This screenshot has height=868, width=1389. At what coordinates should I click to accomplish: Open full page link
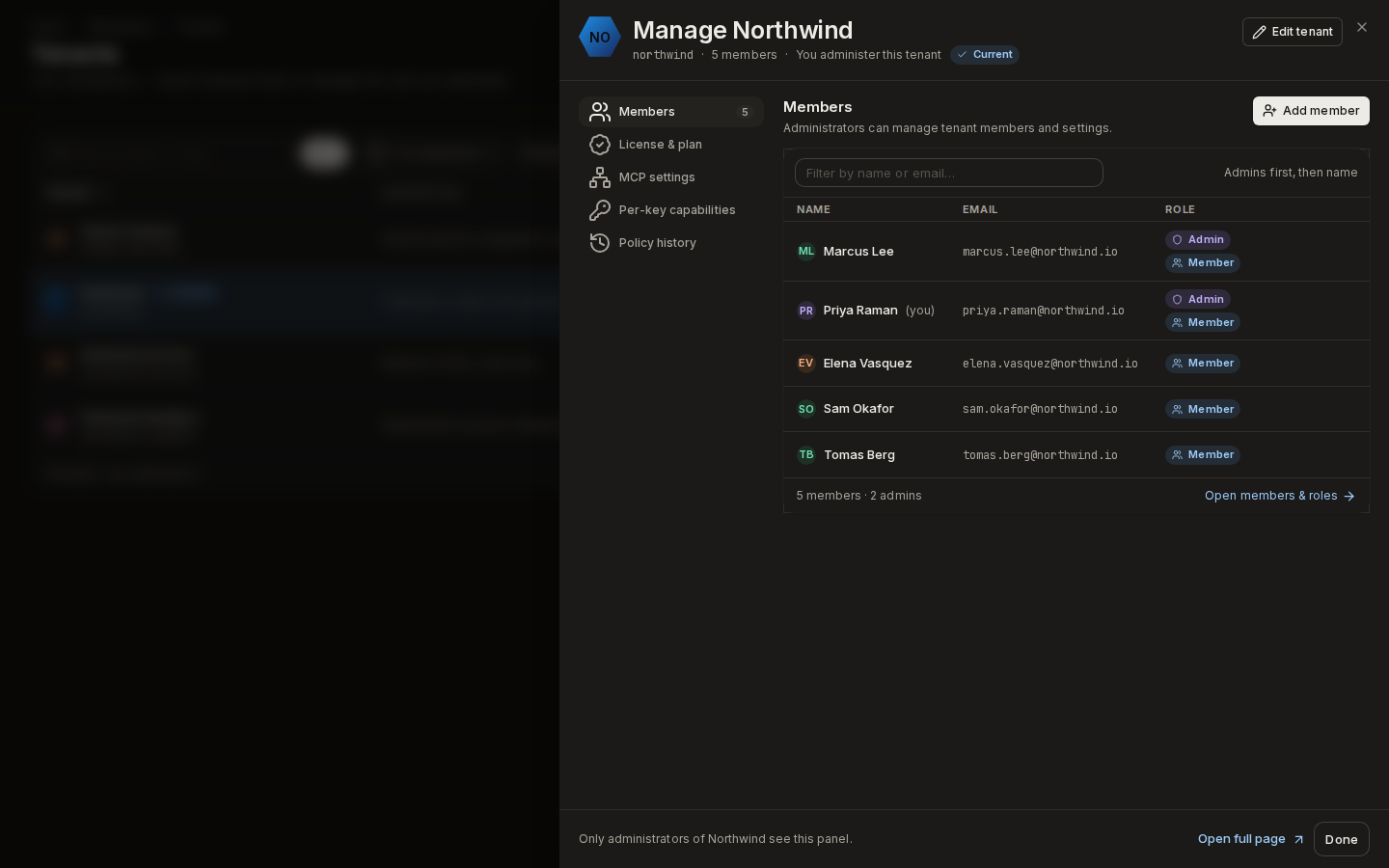point(1251,839)
